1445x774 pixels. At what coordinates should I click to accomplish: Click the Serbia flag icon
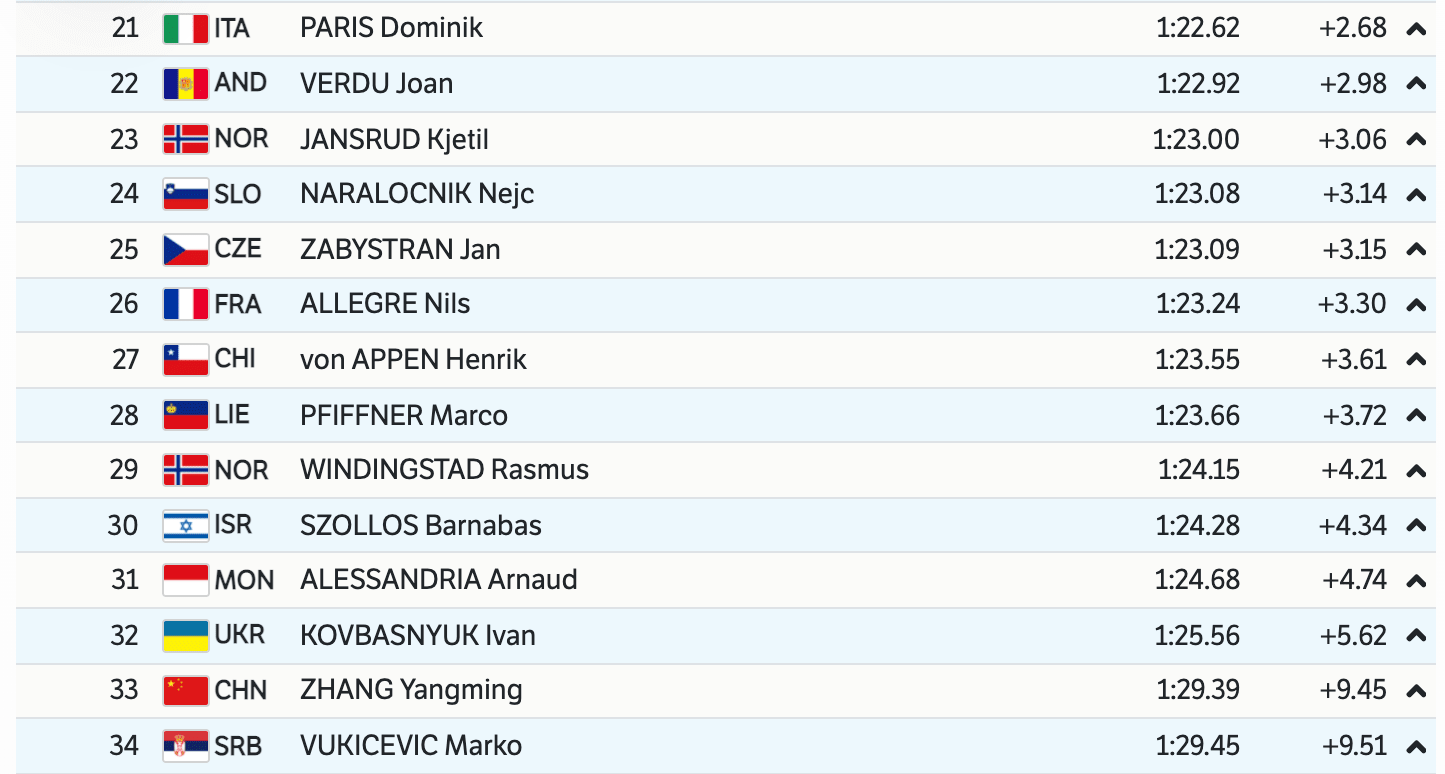coord(185,745)
